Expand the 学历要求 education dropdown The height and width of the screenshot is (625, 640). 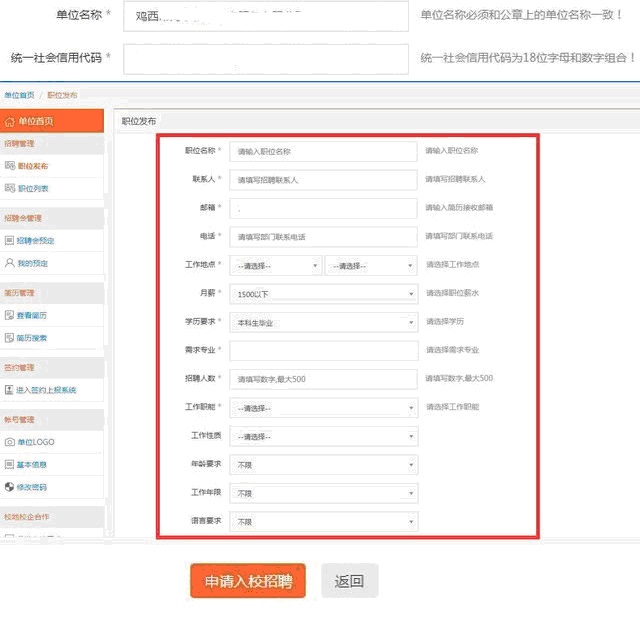coord(323,323)
